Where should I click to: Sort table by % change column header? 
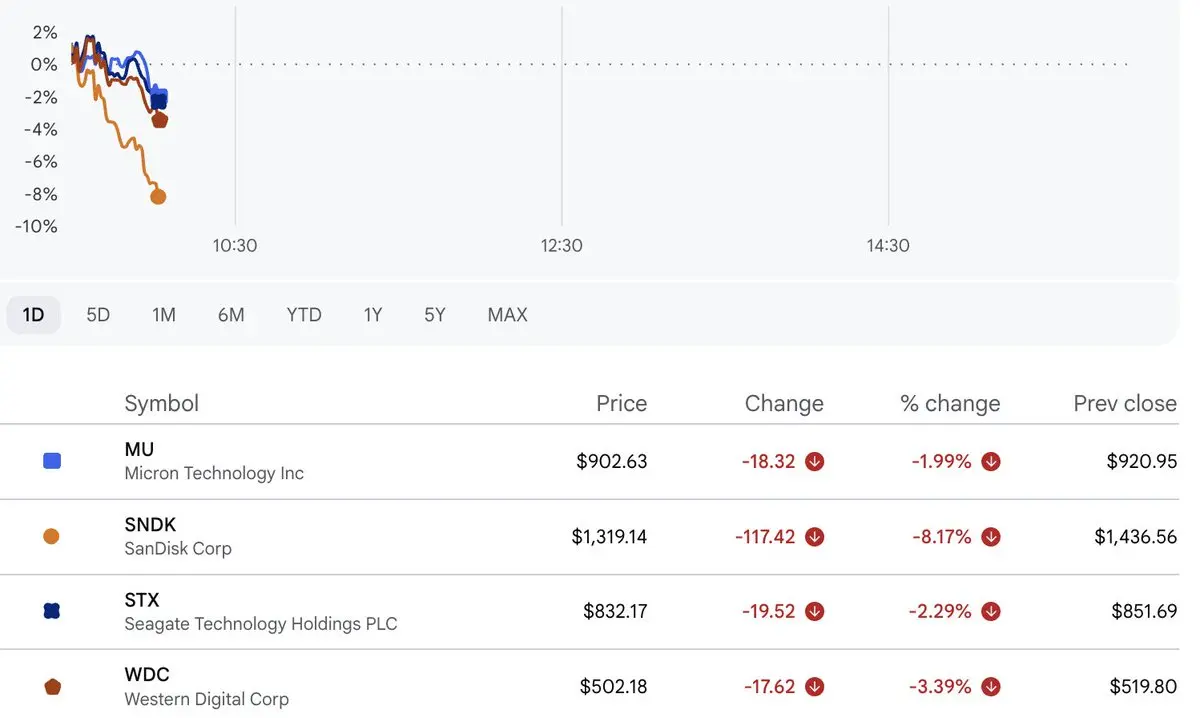(x=950, y=403)
